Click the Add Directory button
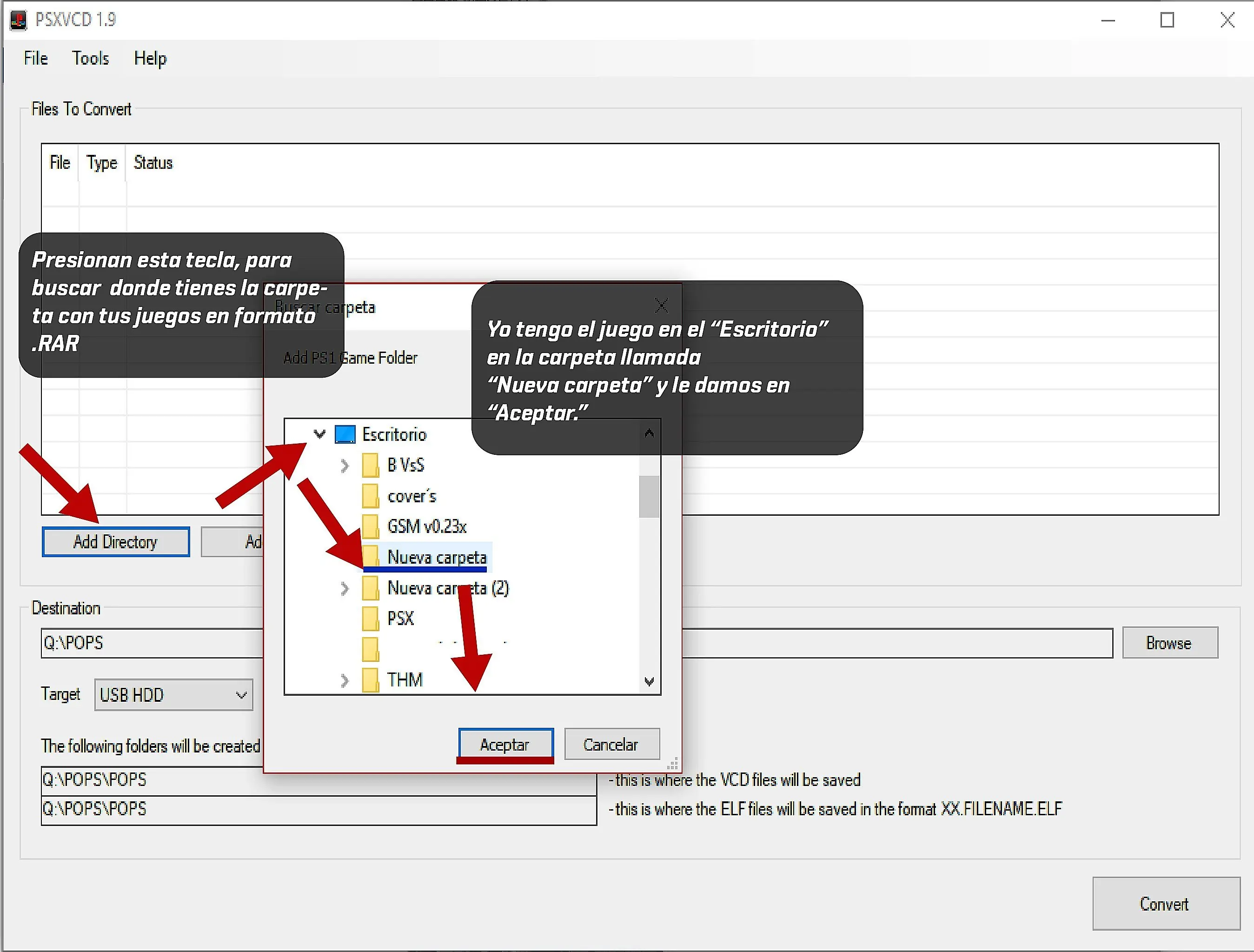Image resolution: width=1254 pixels, height=952 pixels. pos(116,542)
